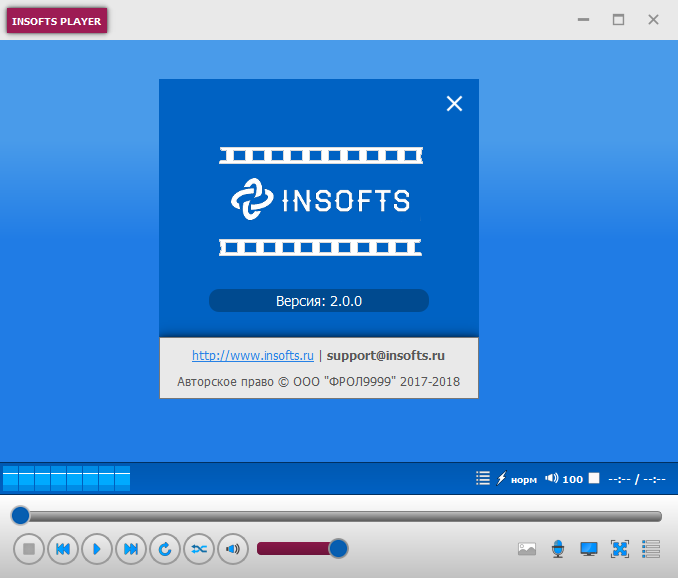Skip to the previous track
The image size is (678, 578).
tap(63, 549)
